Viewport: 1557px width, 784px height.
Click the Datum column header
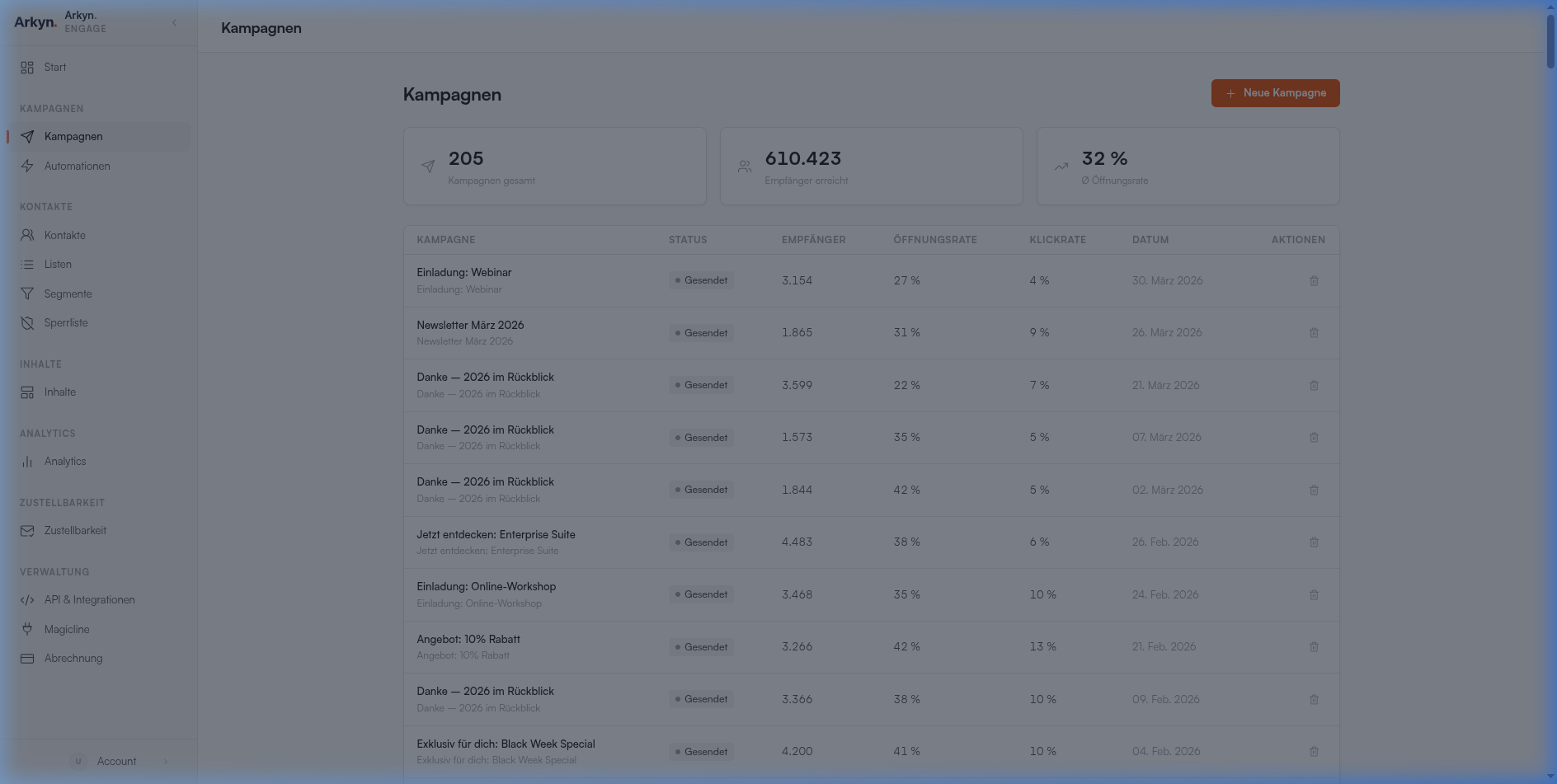coord(1150,240)
